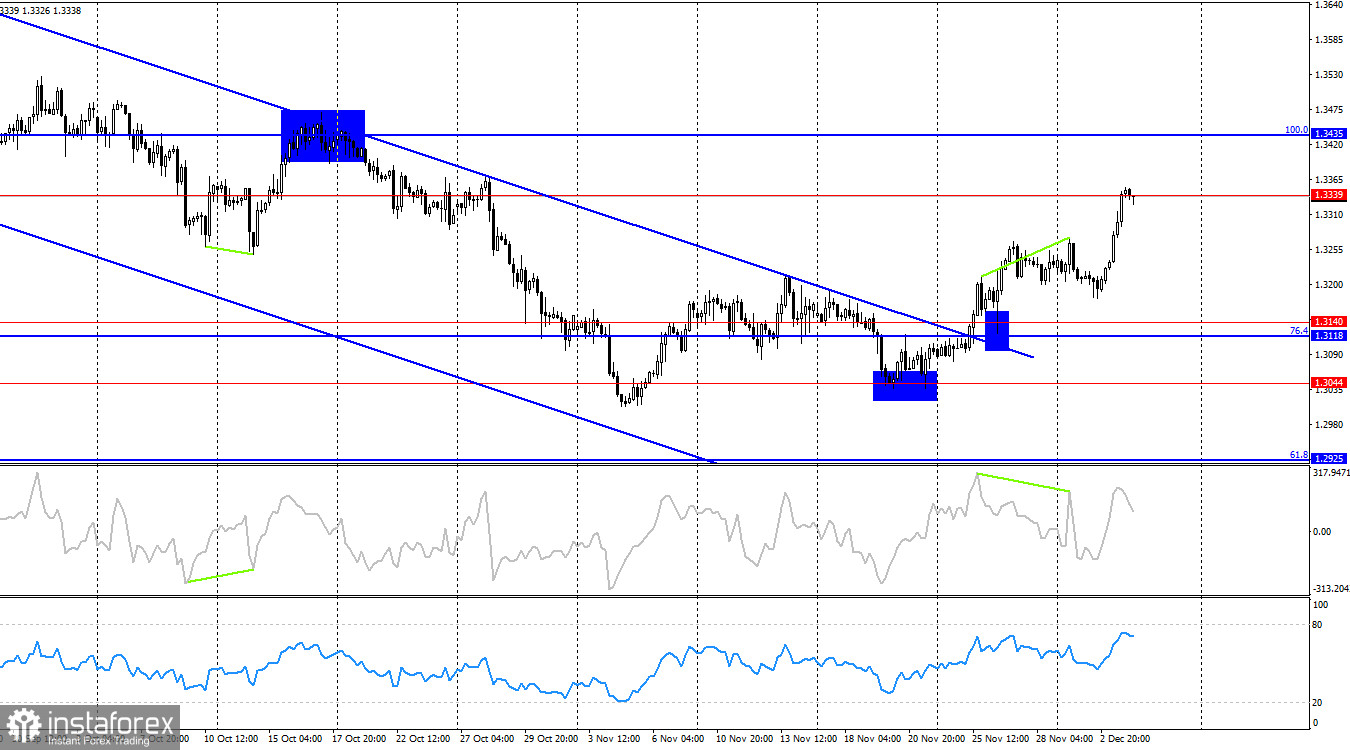Click the small blue box near 25 Nov
Screen dimensions: 1350x750
[995, 332]
